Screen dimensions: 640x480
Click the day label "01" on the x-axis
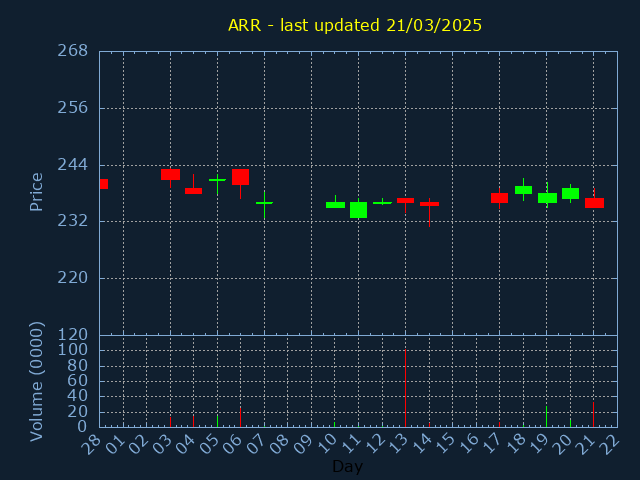115,444
